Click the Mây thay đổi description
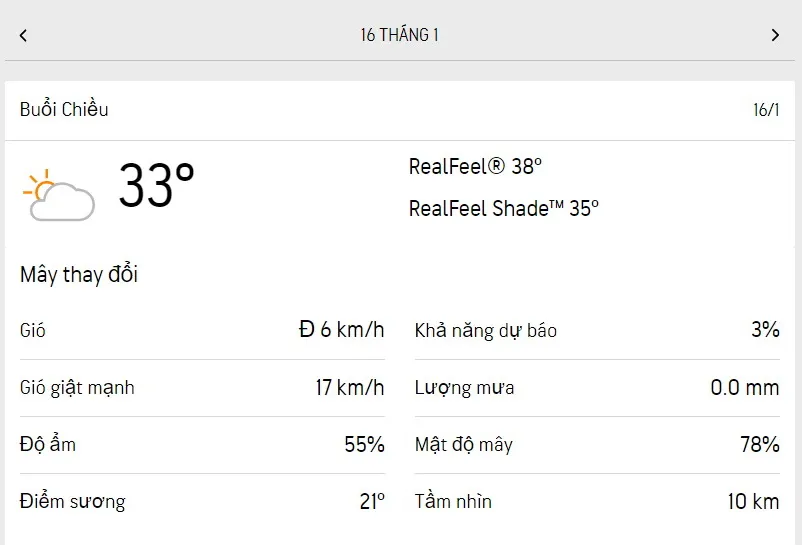 [79, 275]
